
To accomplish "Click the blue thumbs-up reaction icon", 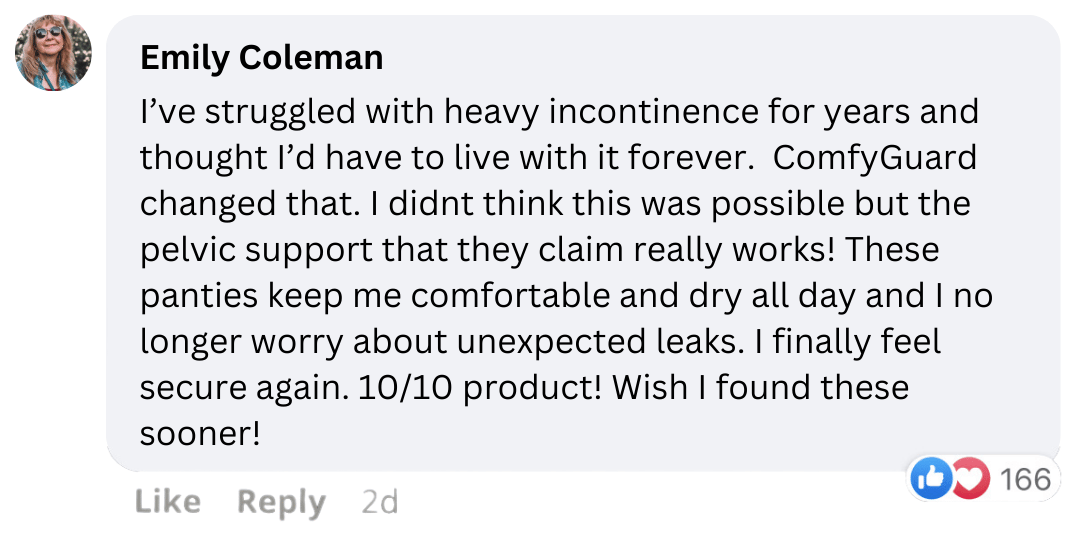I will point(928,481).
